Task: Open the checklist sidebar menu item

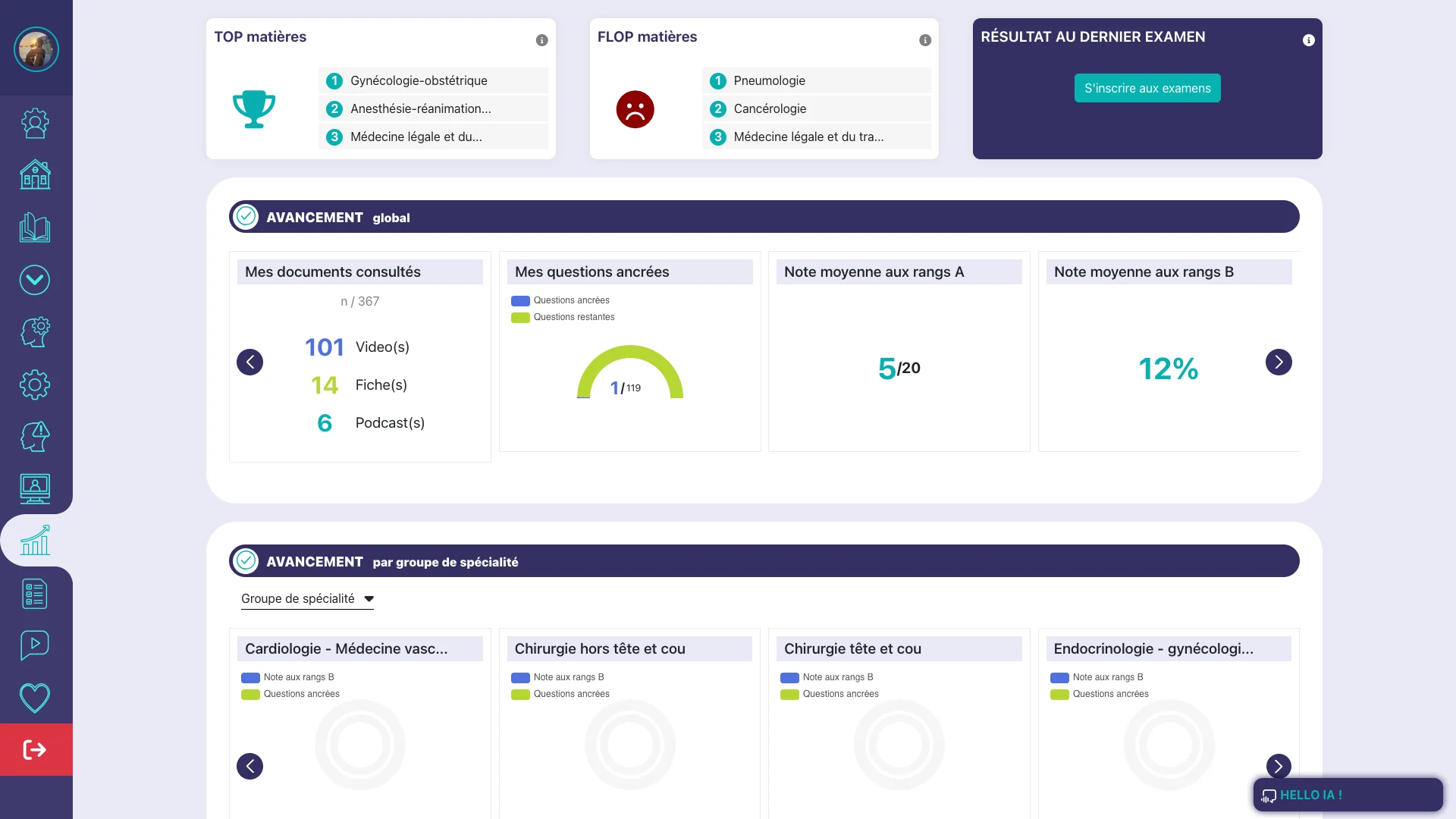Action: click(x=35, y=594)
